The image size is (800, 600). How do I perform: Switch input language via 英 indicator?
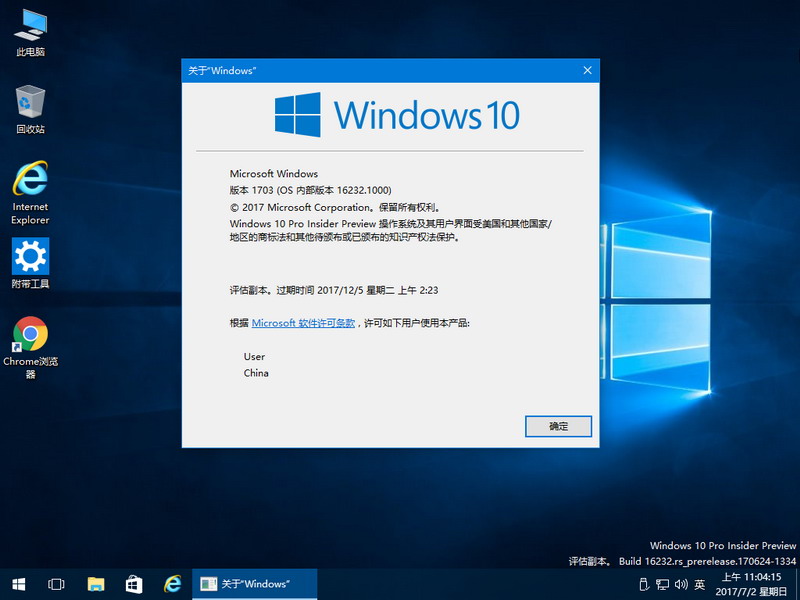point(700,584)
